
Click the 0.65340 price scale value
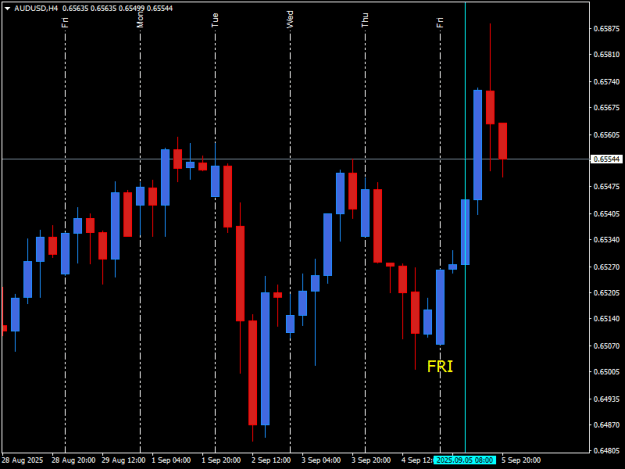point(607,239)
